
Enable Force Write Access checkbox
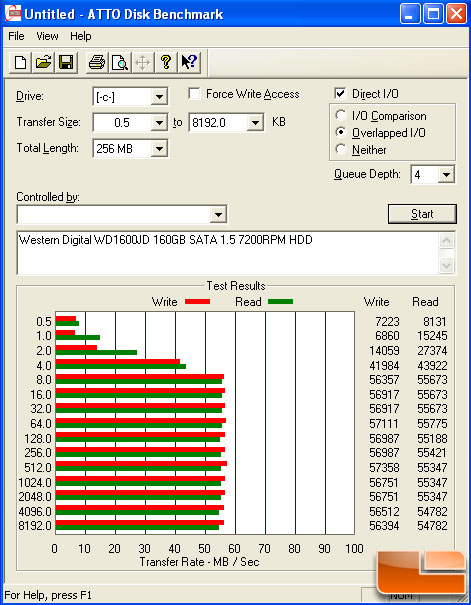(194, 94)
